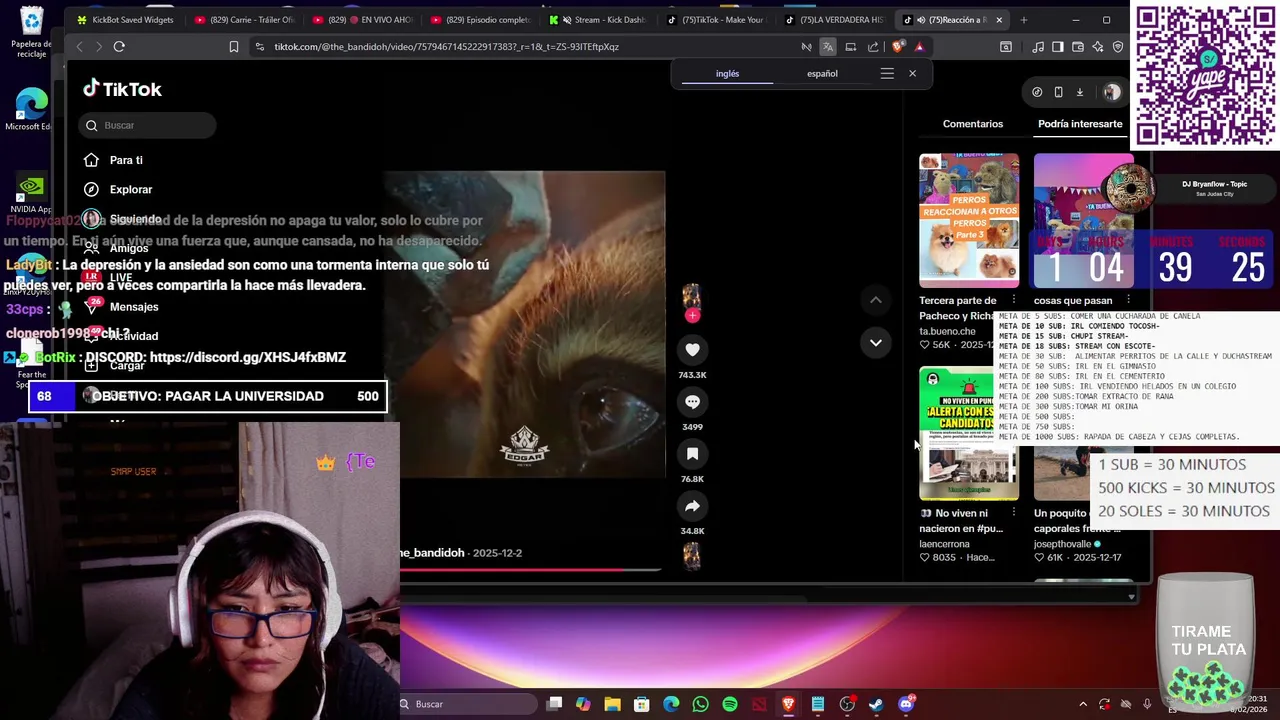The width and height of the screenshot is (1280, 720).
Task: Open more options for cosas que pasan video
Action: coord(1128,300)
